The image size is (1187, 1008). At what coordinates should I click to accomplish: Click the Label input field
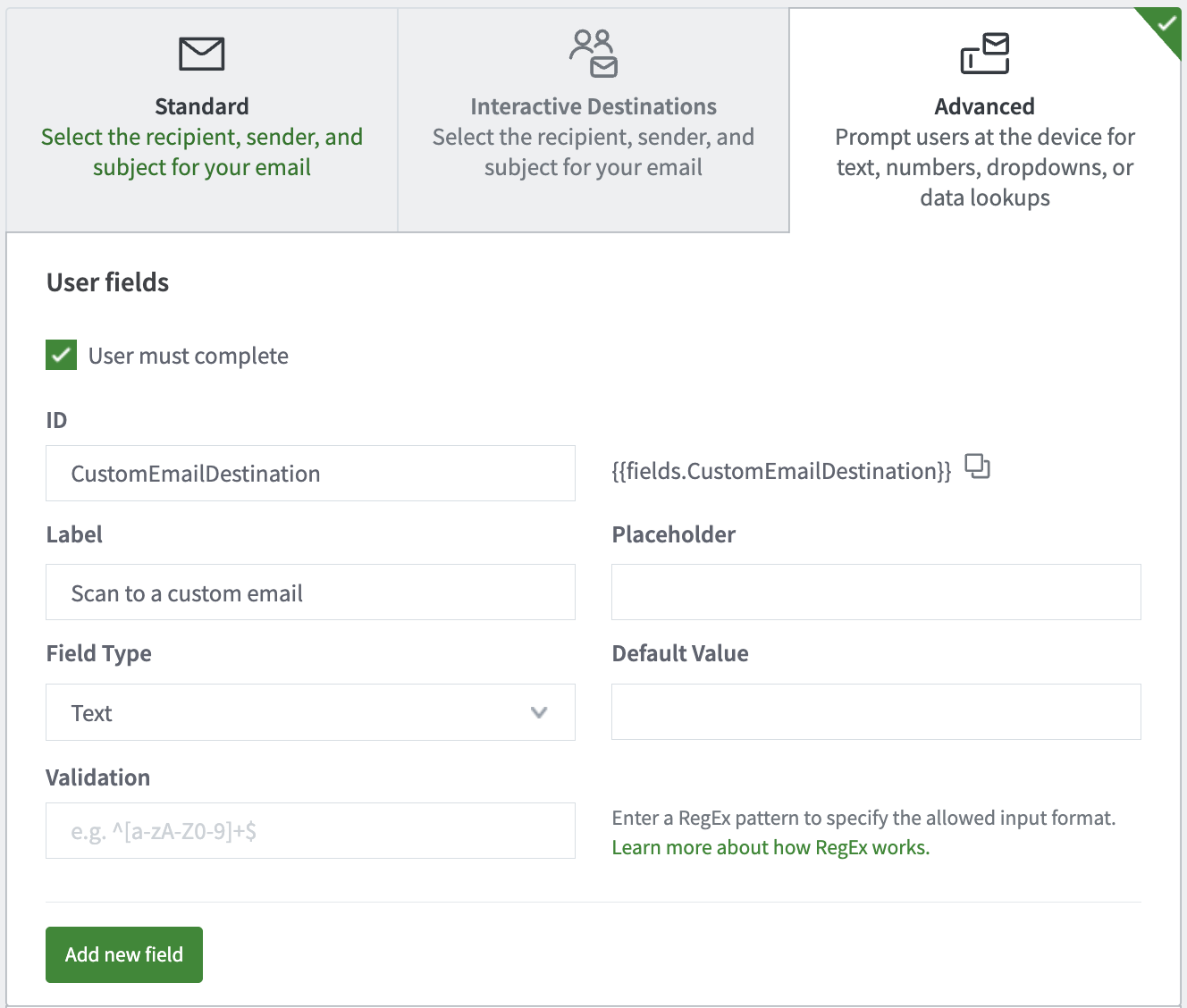click(310, 592)
